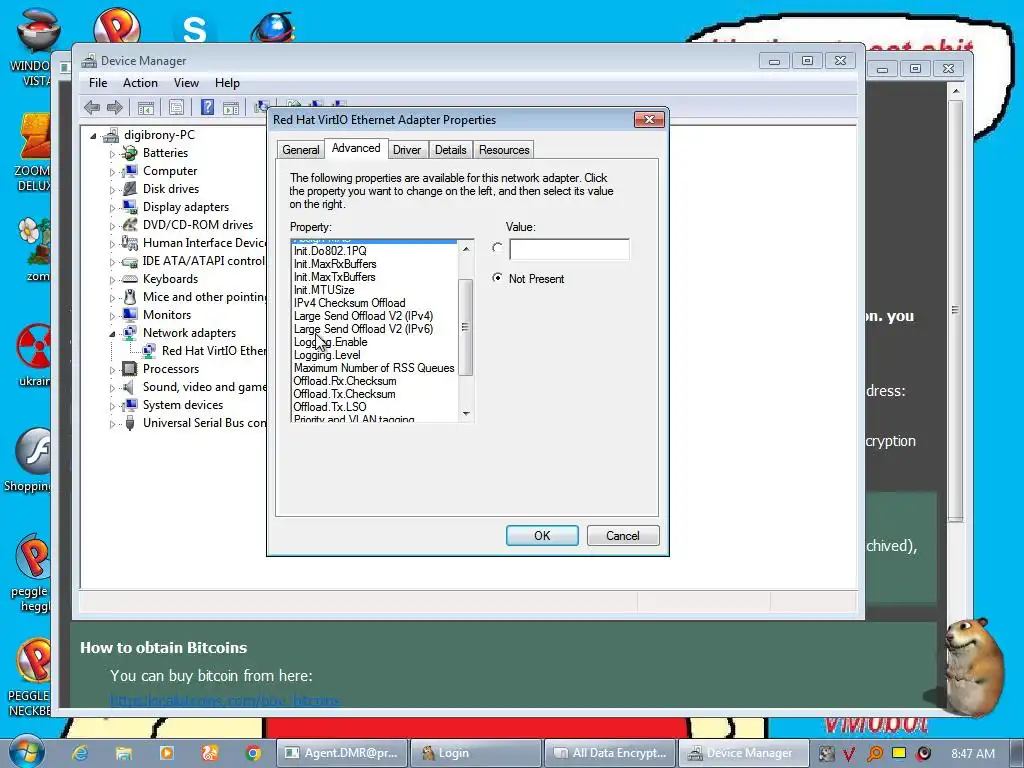The image size is (1024, 768).
Task: Select Init.MTUSize in Property list
Action: point(324,290)
